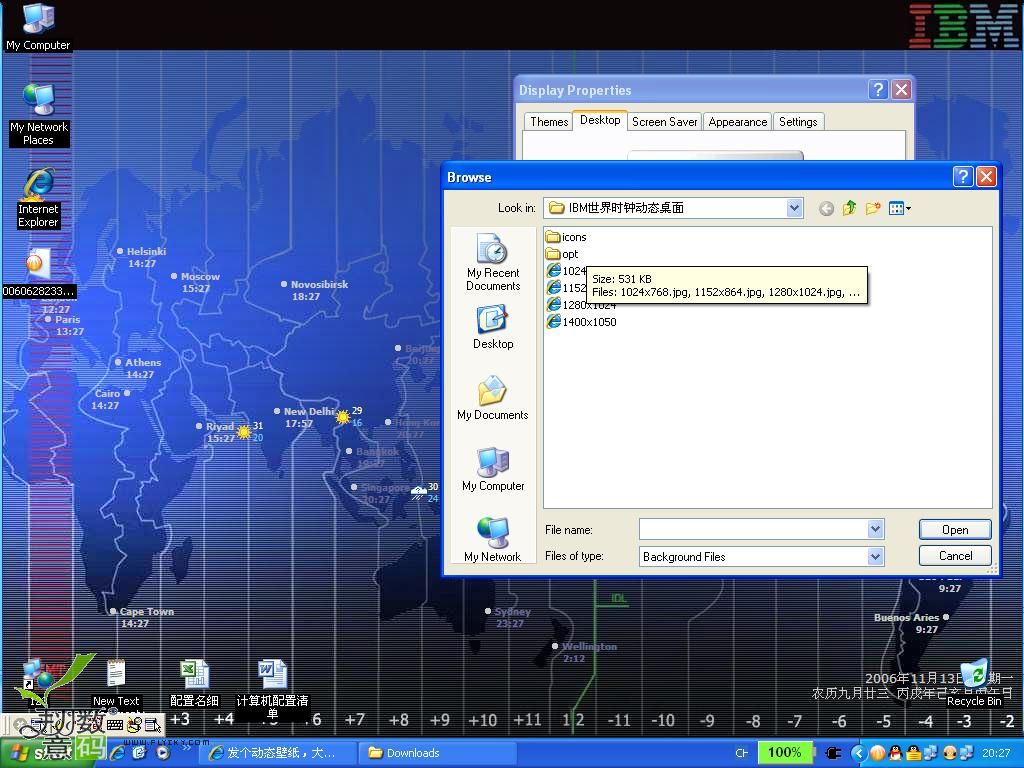Open Settings tab in Display Properties
Screen dimensions: 1024x768
click(798, 122)
